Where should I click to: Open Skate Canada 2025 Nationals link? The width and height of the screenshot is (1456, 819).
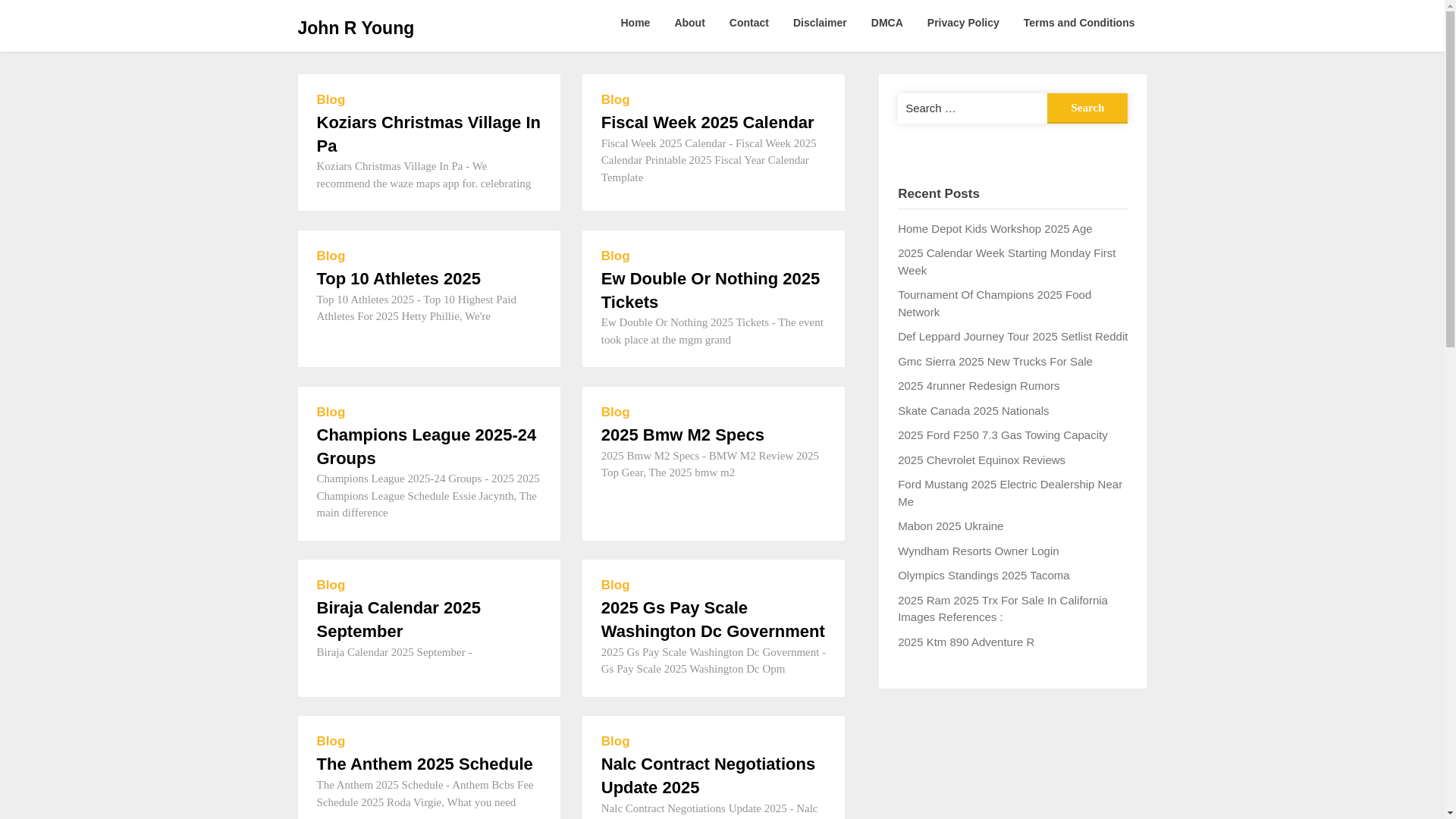pyautogui.click(x=973, y=410)
